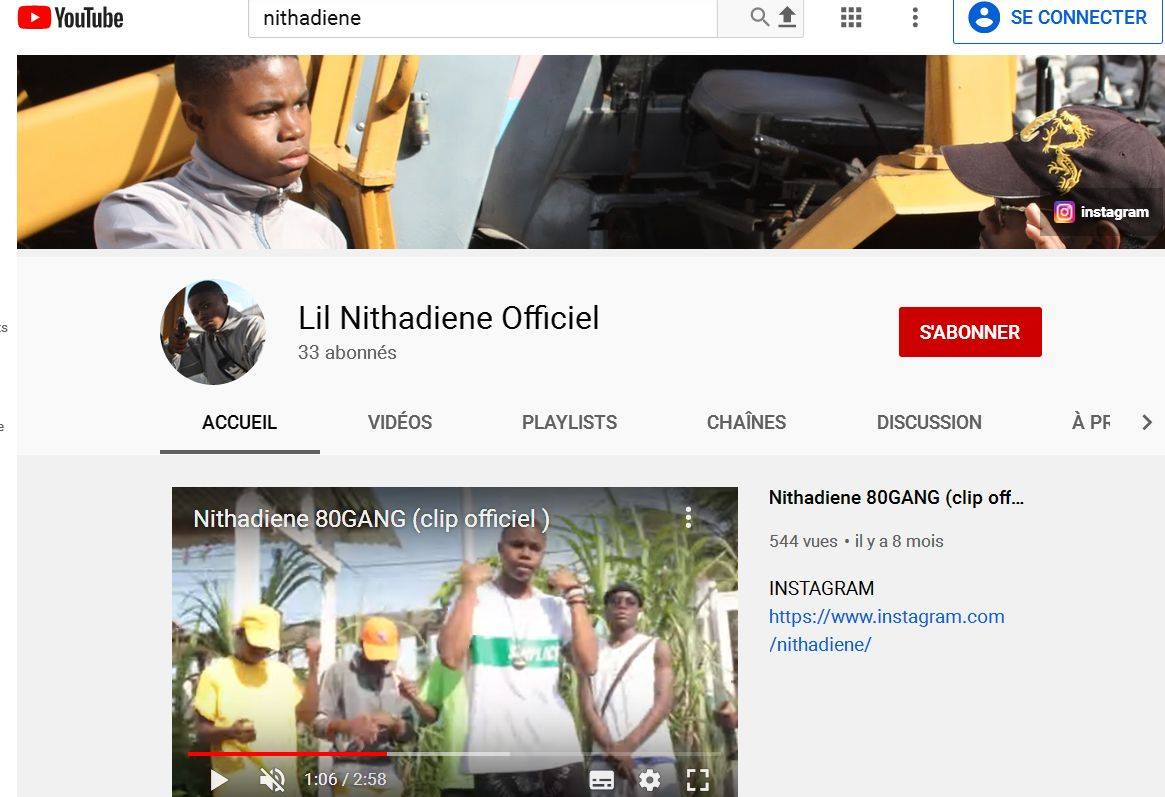Enter fullscreen mode on the video

[698, 780]
